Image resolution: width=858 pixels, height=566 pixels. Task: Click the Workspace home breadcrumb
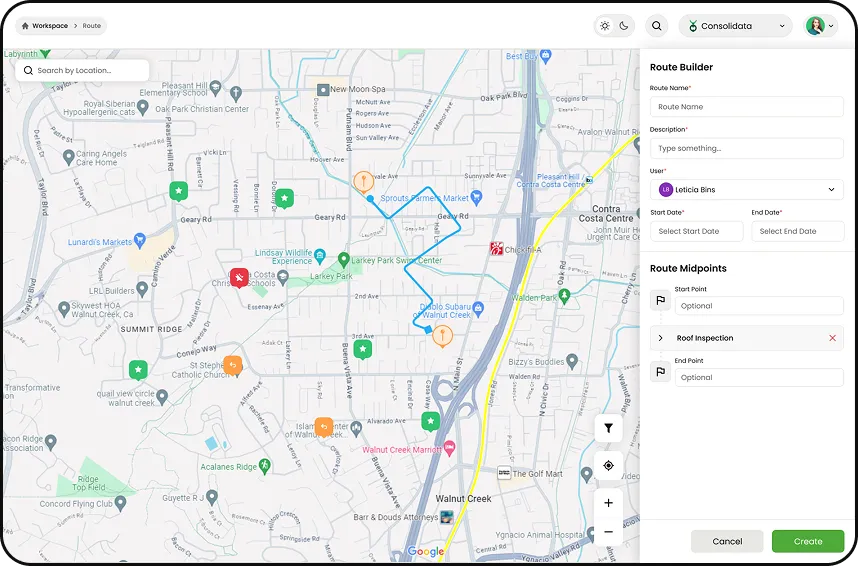coord(45,26)
